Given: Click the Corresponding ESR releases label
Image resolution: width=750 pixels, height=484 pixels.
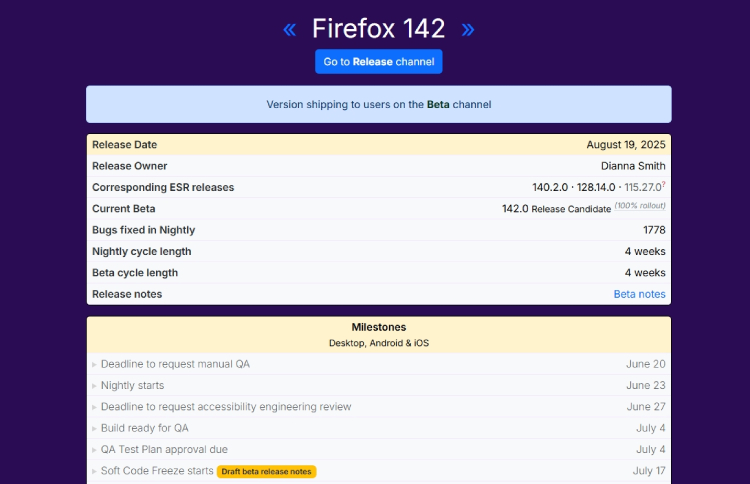Looking at the screenshot, I should 163,187.
